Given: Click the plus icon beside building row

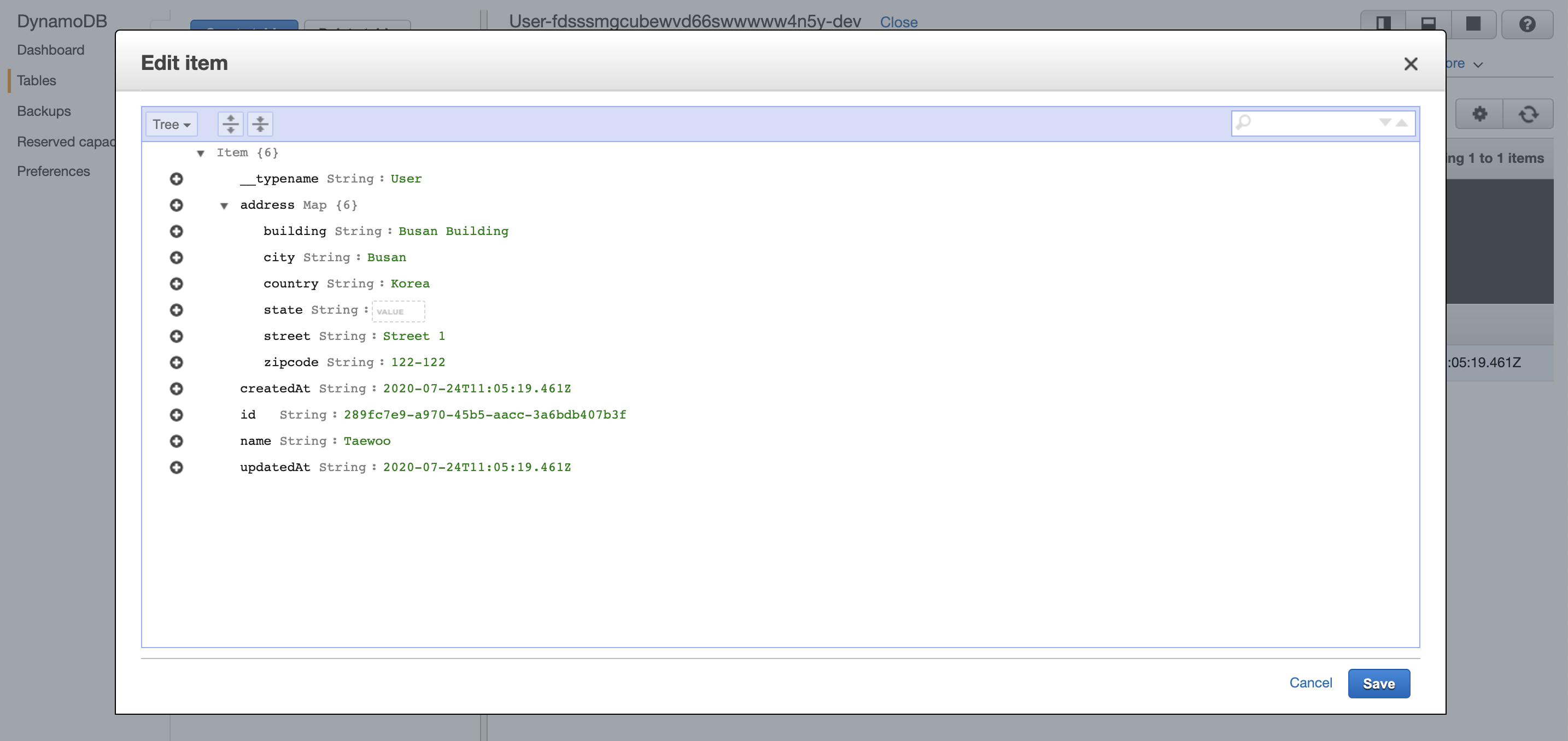Looking at the screenshot, I should click(177, 231).
